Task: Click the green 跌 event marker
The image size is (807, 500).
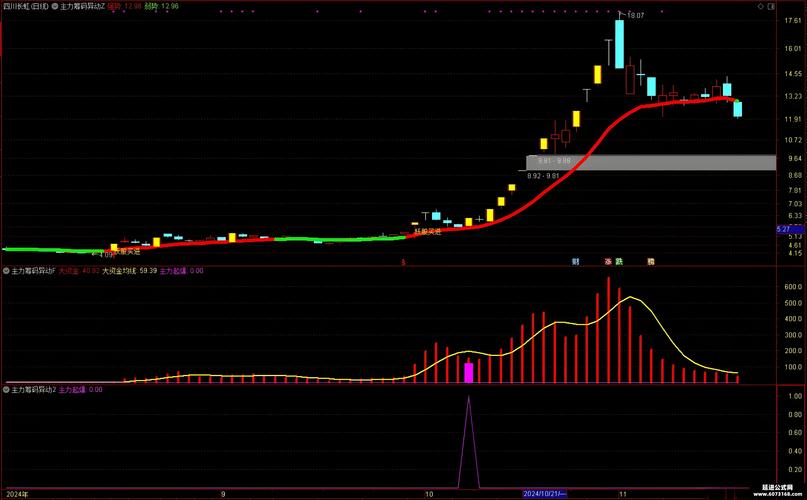Action: coord(620,262)
